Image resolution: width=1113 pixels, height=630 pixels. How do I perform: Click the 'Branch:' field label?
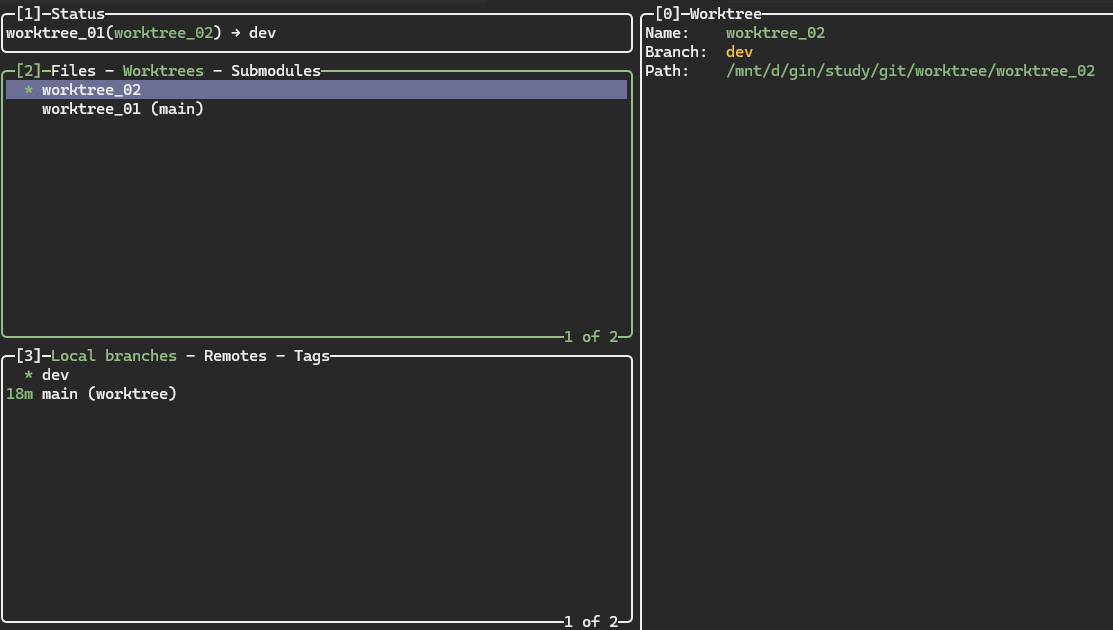coord(676,52)
